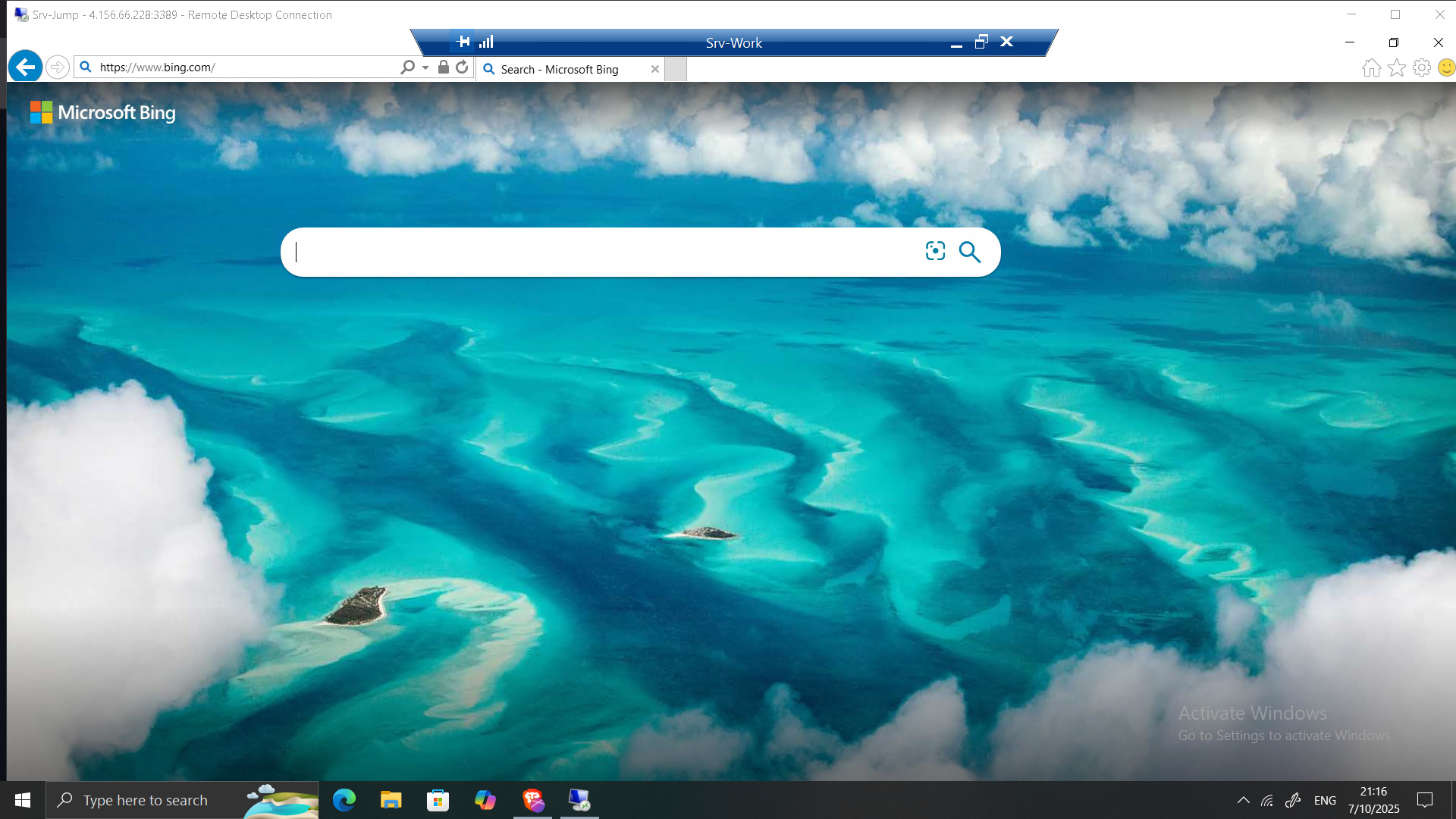The width and height of the screenshot is (1456, 819).
Task: Expand the address bar autocomplete dropdown arrow
Action: 425,67
